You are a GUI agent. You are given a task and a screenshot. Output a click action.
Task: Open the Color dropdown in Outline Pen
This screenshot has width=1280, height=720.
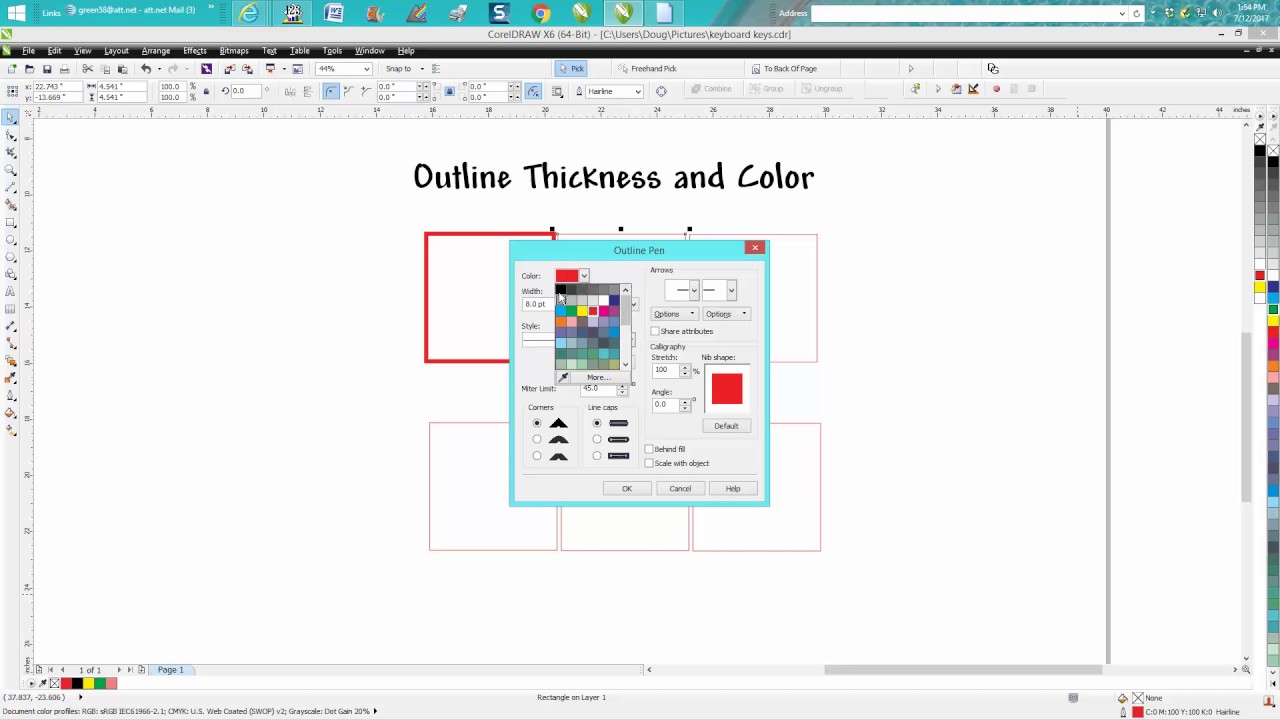pos(584,276)
